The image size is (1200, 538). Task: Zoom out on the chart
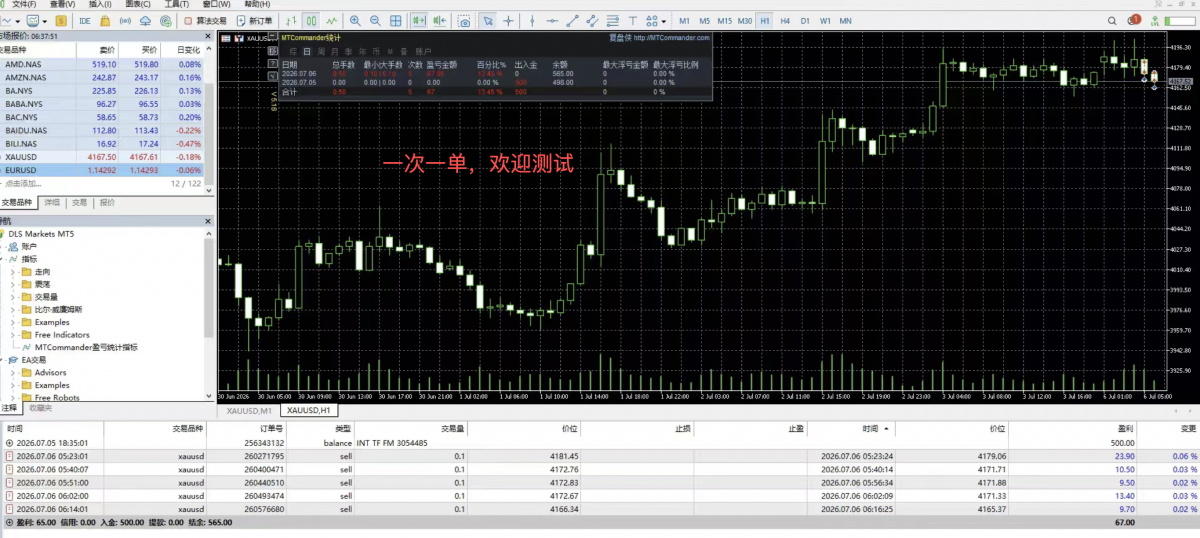click(x=374, y=20)
